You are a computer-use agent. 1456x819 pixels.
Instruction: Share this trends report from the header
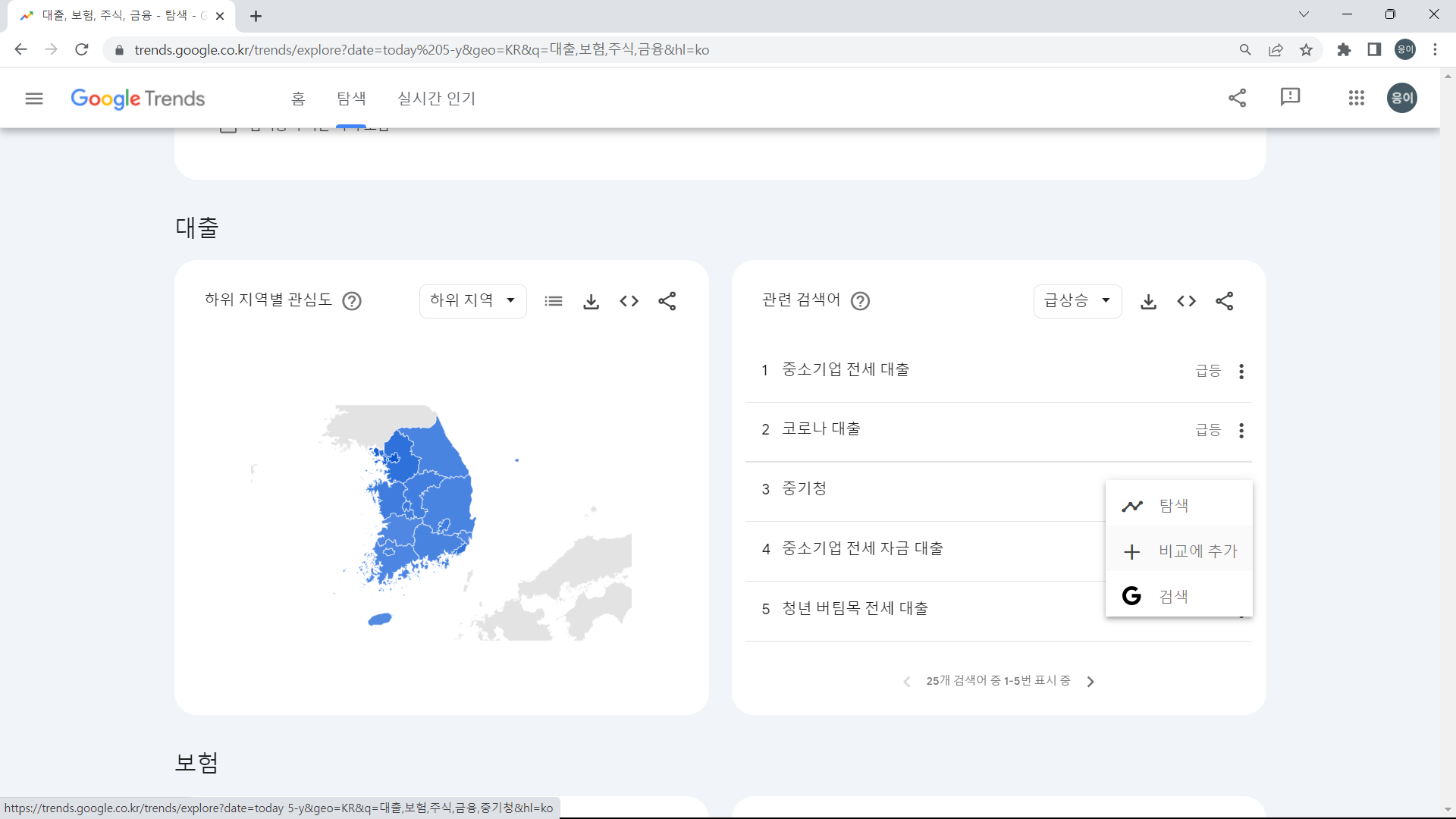(x=1238, y=98)
